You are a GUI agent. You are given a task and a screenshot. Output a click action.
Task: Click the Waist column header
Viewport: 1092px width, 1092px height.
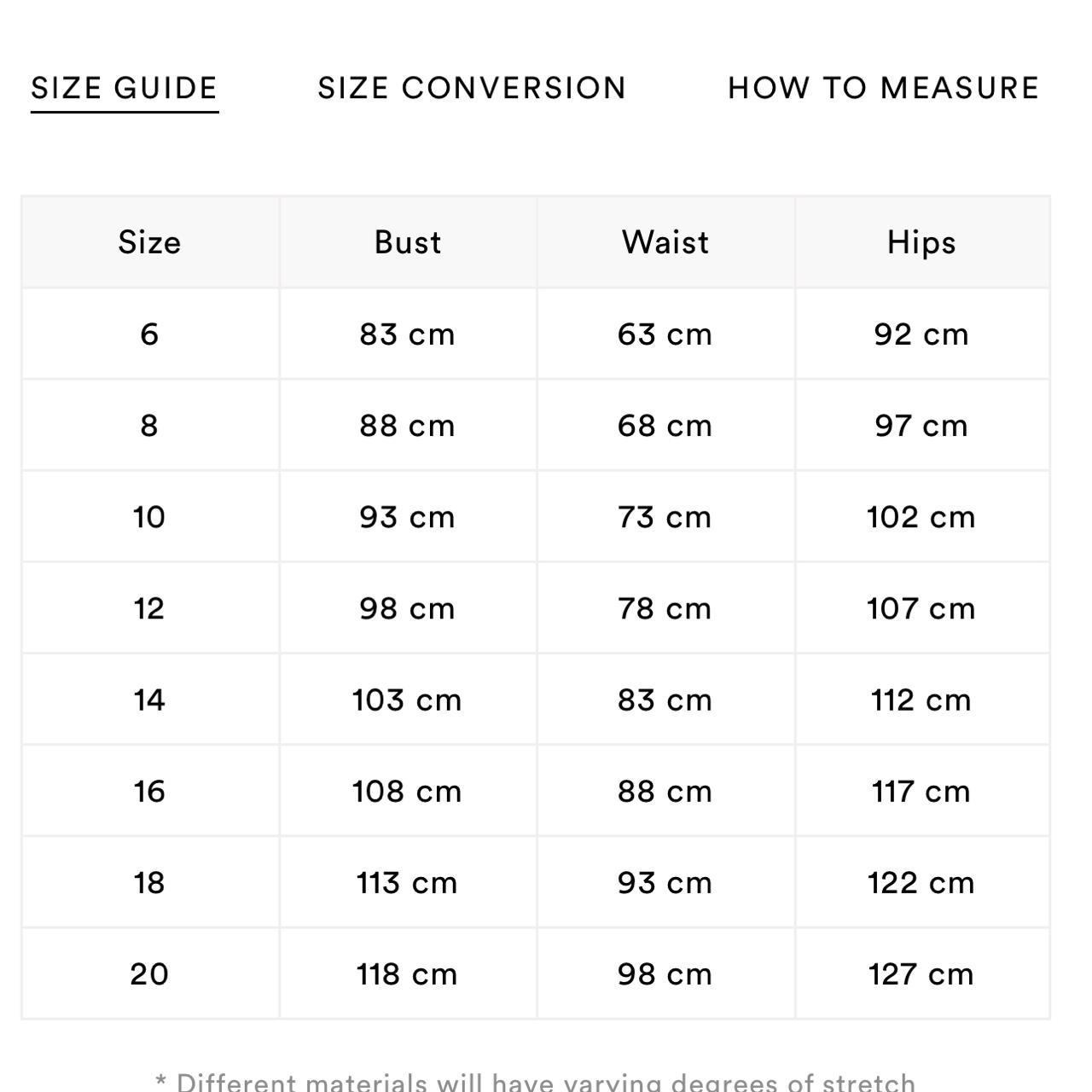[665, 242]
